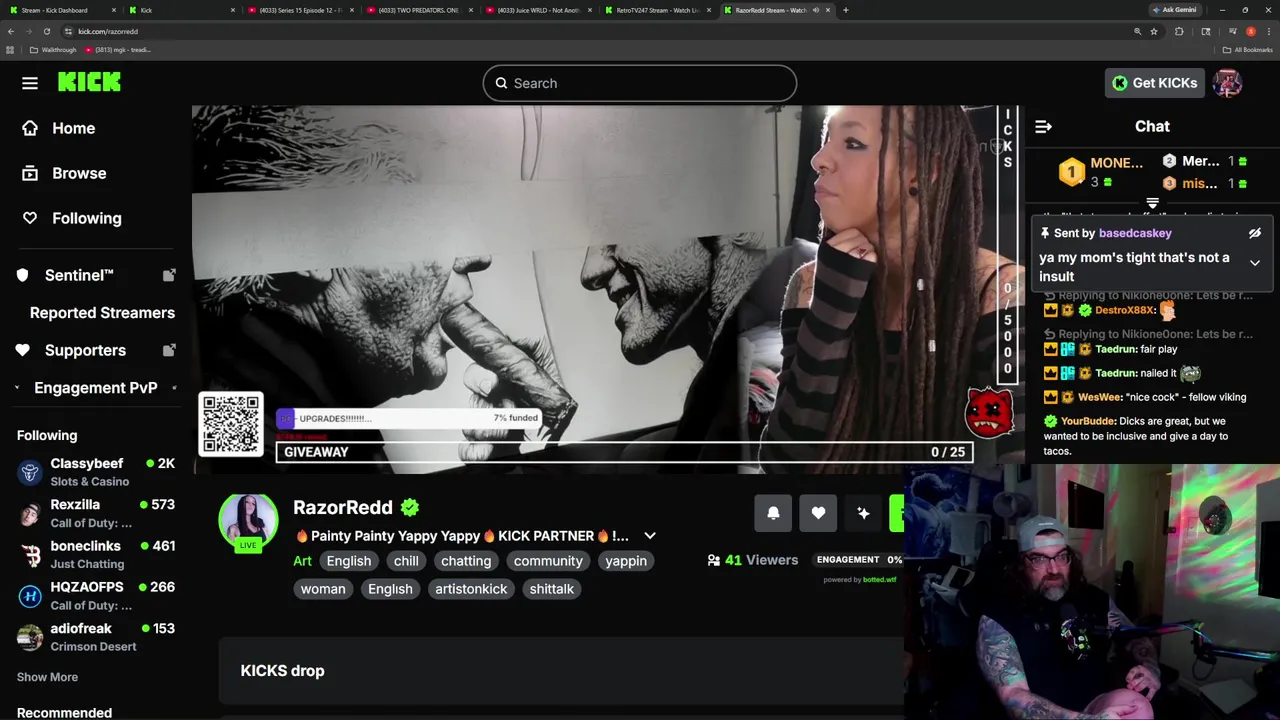Click the browser reload icon

[x=46, y=31]
